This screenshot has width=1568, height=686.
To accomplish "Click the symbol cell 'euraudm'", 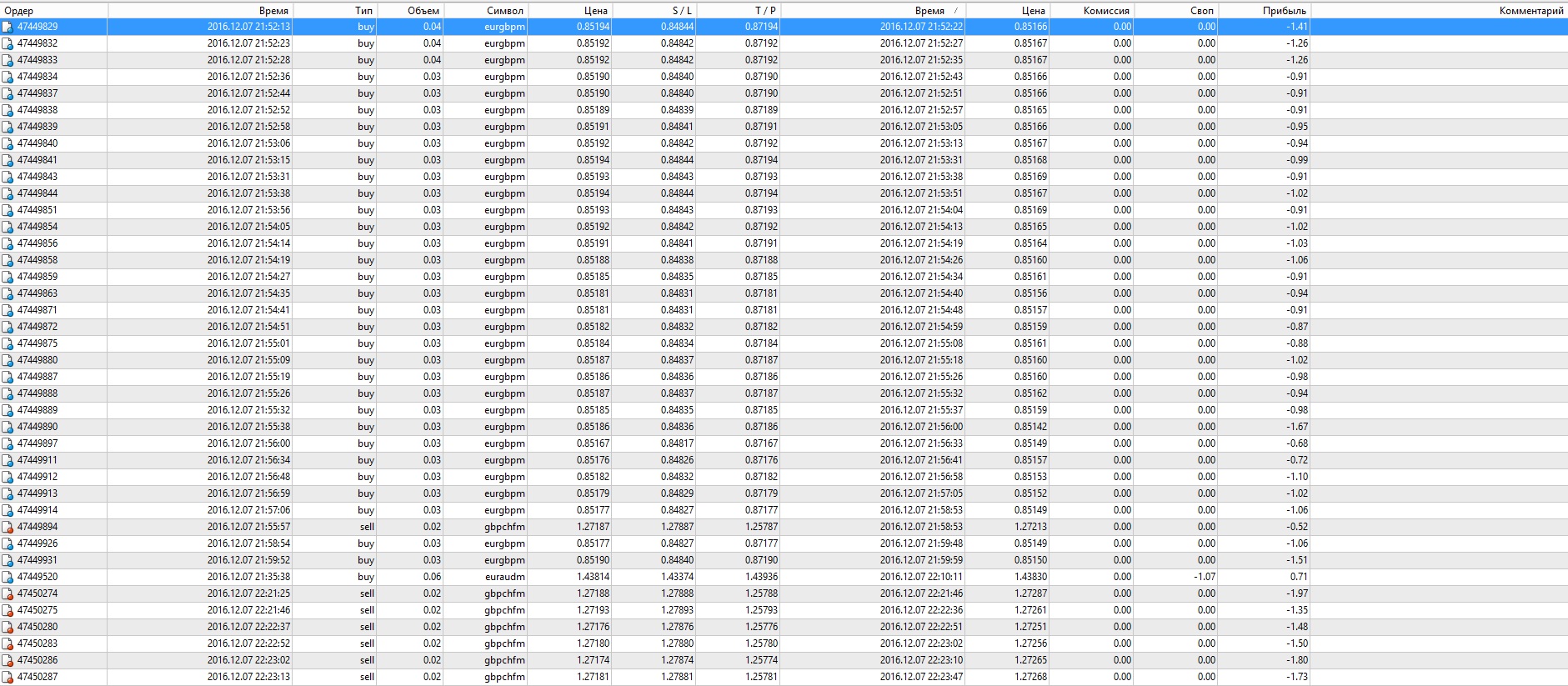I will (x=504, y=577).
